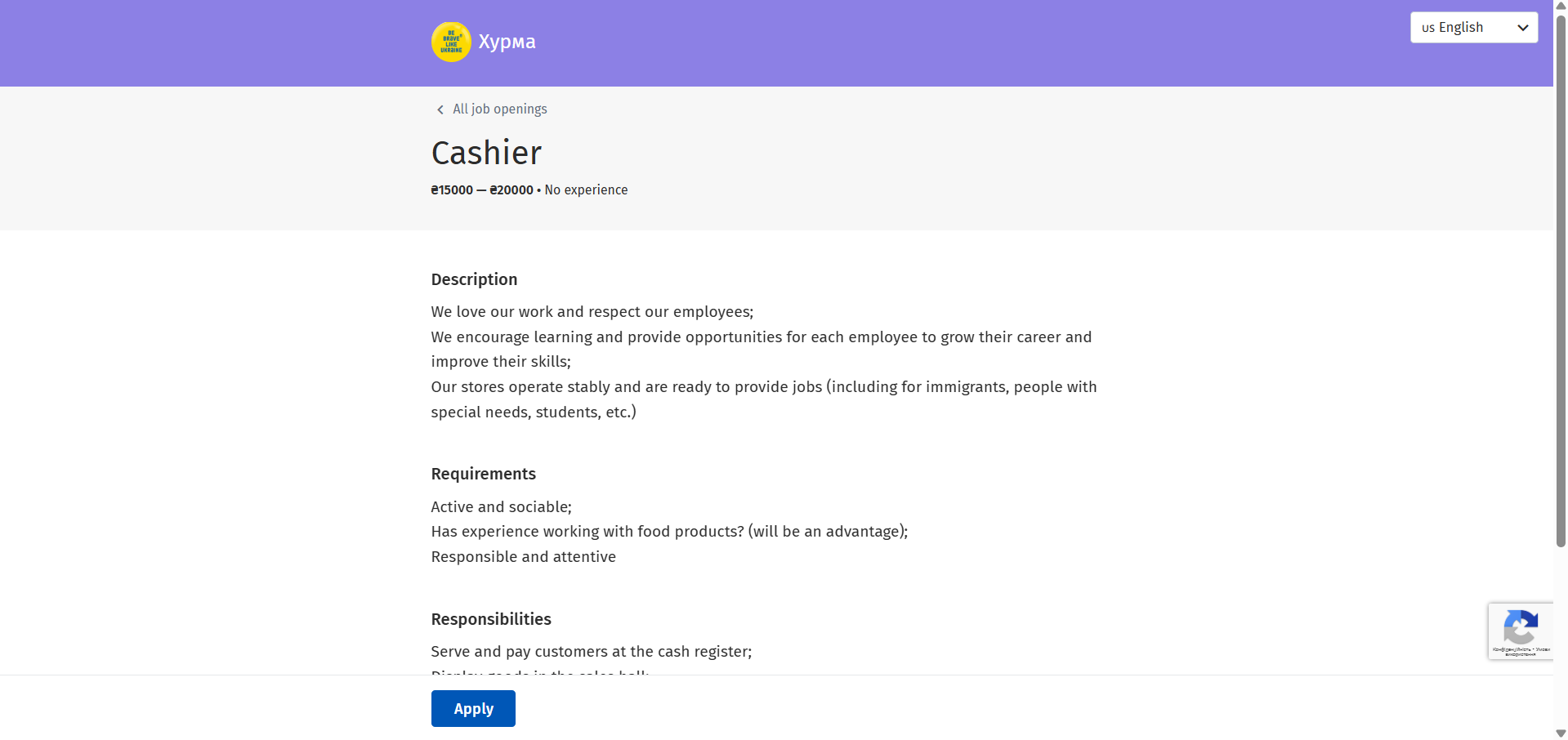Open the reCAPTCHA Конфіденційність privacy link
This screenshot has width=1568, height=740.
[x=1512, y=649]
